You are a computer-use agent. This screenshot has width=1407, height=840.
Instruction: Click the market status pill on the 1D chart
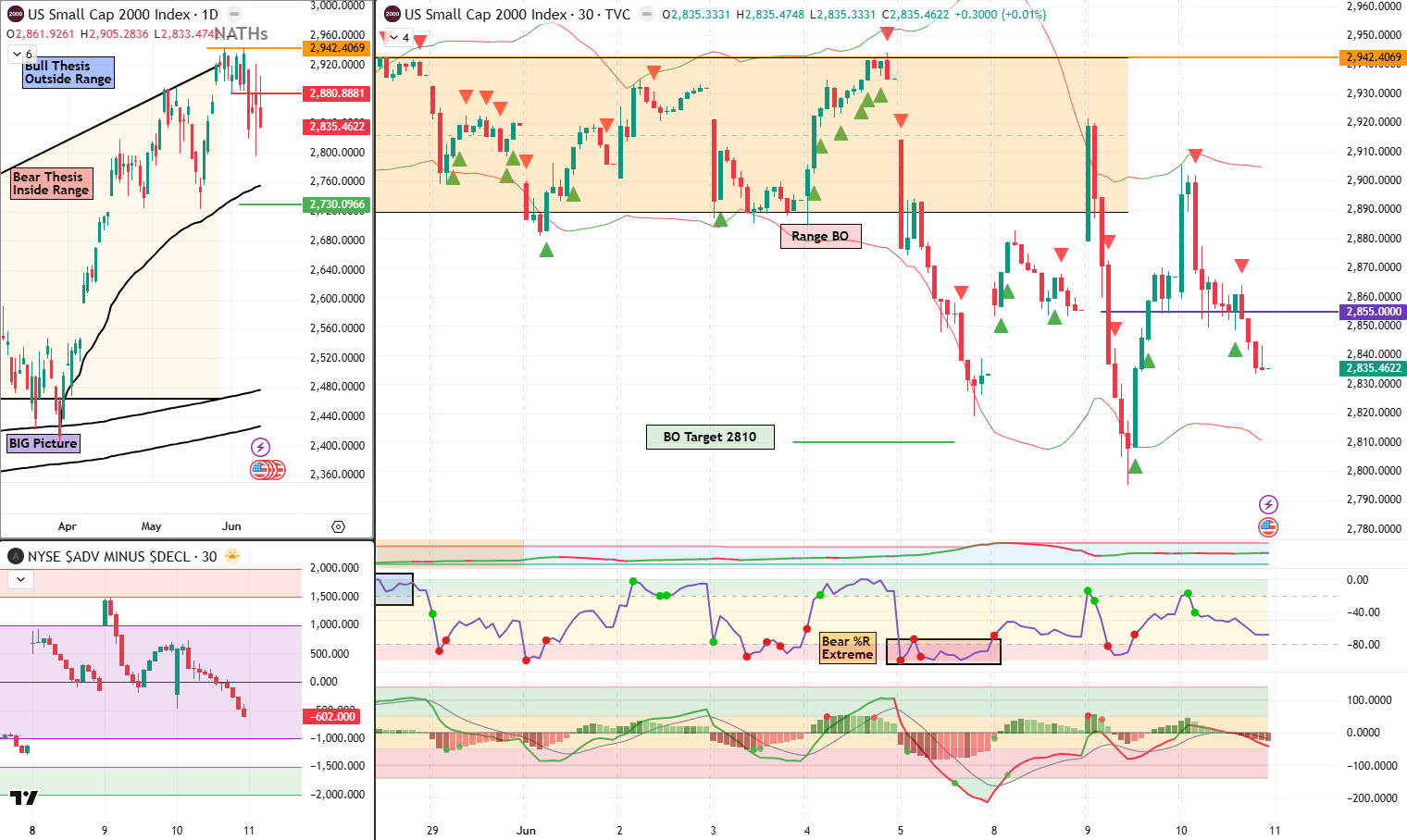click(234, 14)
